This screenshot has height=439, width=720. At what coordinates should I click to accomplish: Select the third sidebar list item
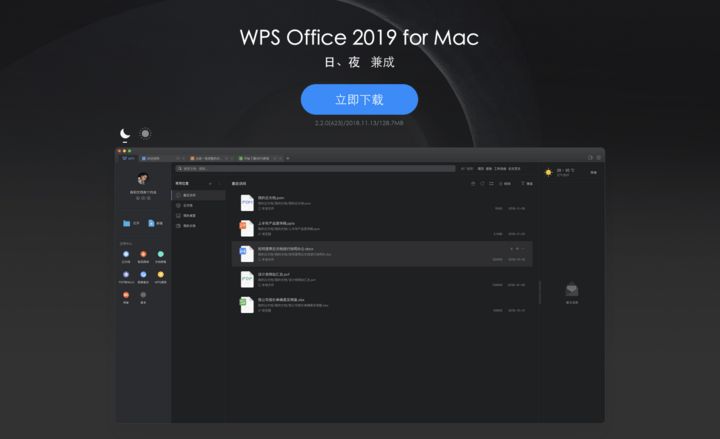[x=199, y=215]
